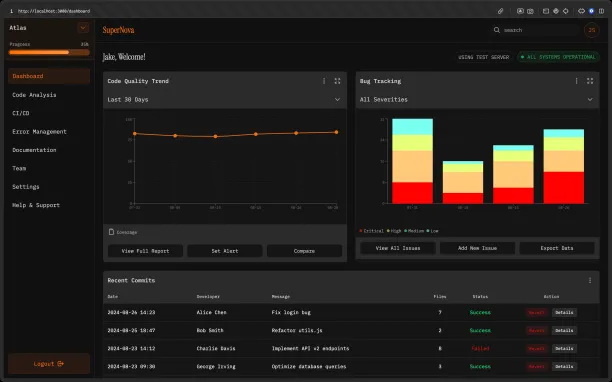Focus the search input field
Image resolution: width=612 pixels, height=382 pixels.
coord(540,30)
